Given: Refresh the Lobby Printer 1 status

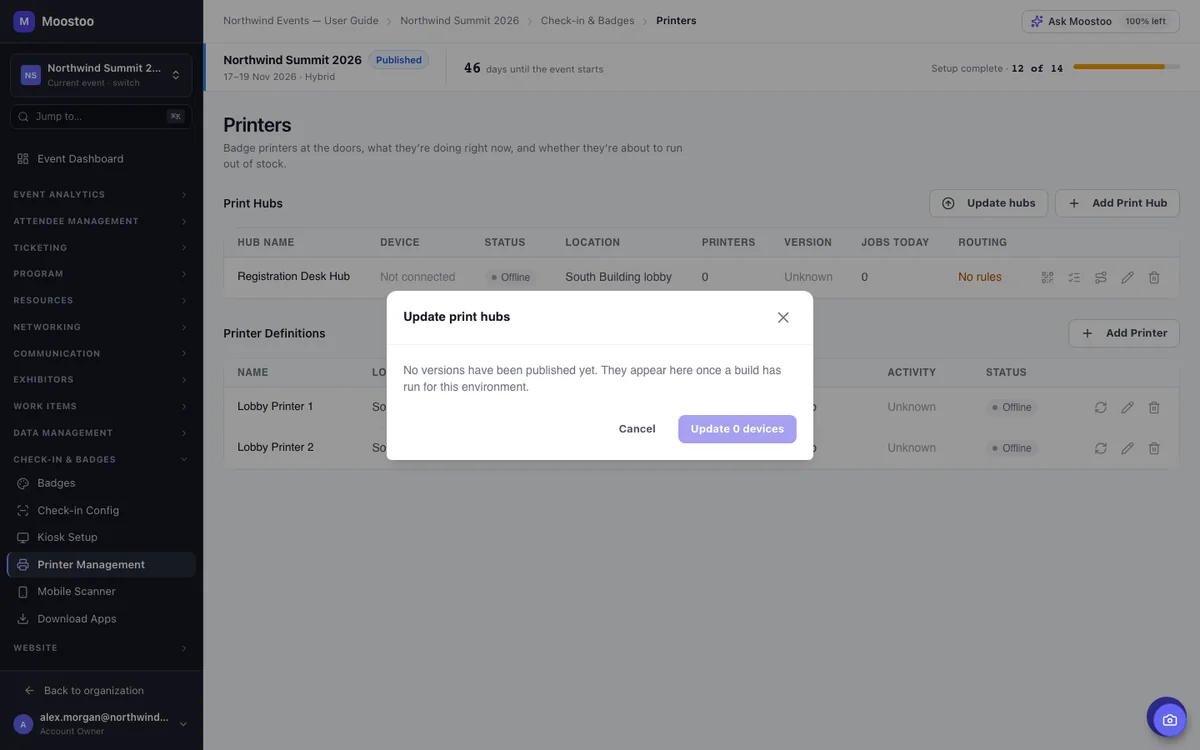Looking at the screenshot, I should pos(1100,407).
